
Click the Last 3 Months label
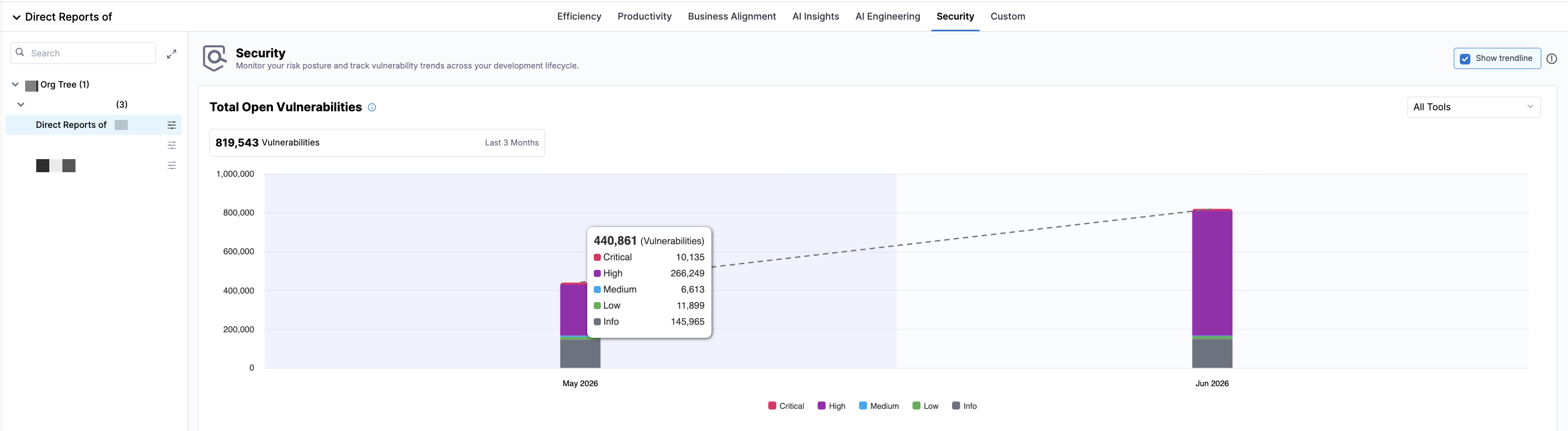coord(511,142)
